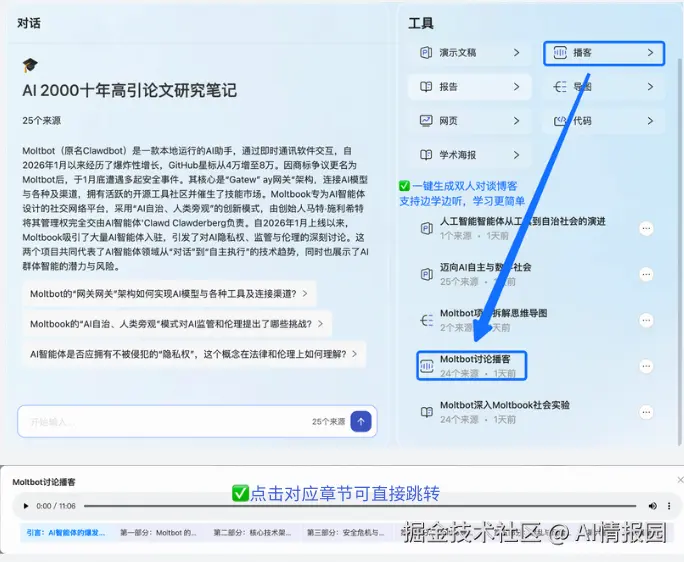Click the mind map icon beside 导图
The height and width of the screenshot is (562, 684).
560,87
